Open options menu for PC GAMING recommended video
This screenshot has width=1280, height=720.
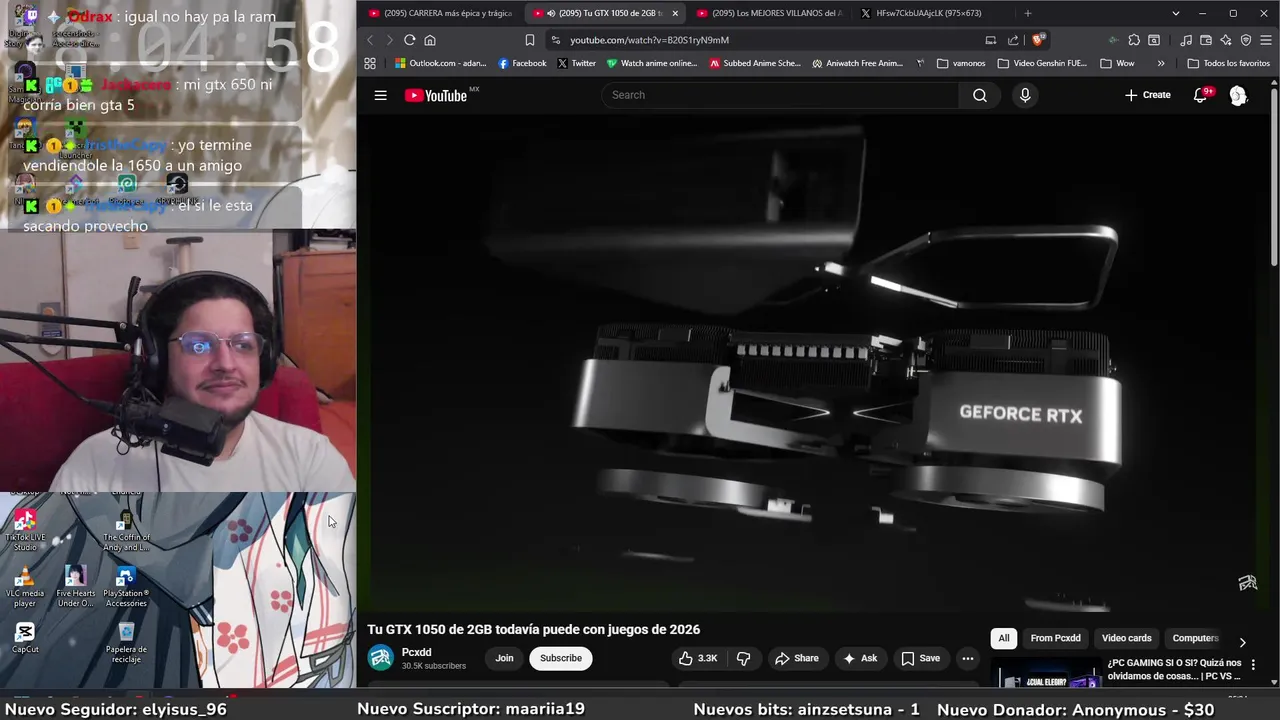click(x=1253, y=665)
